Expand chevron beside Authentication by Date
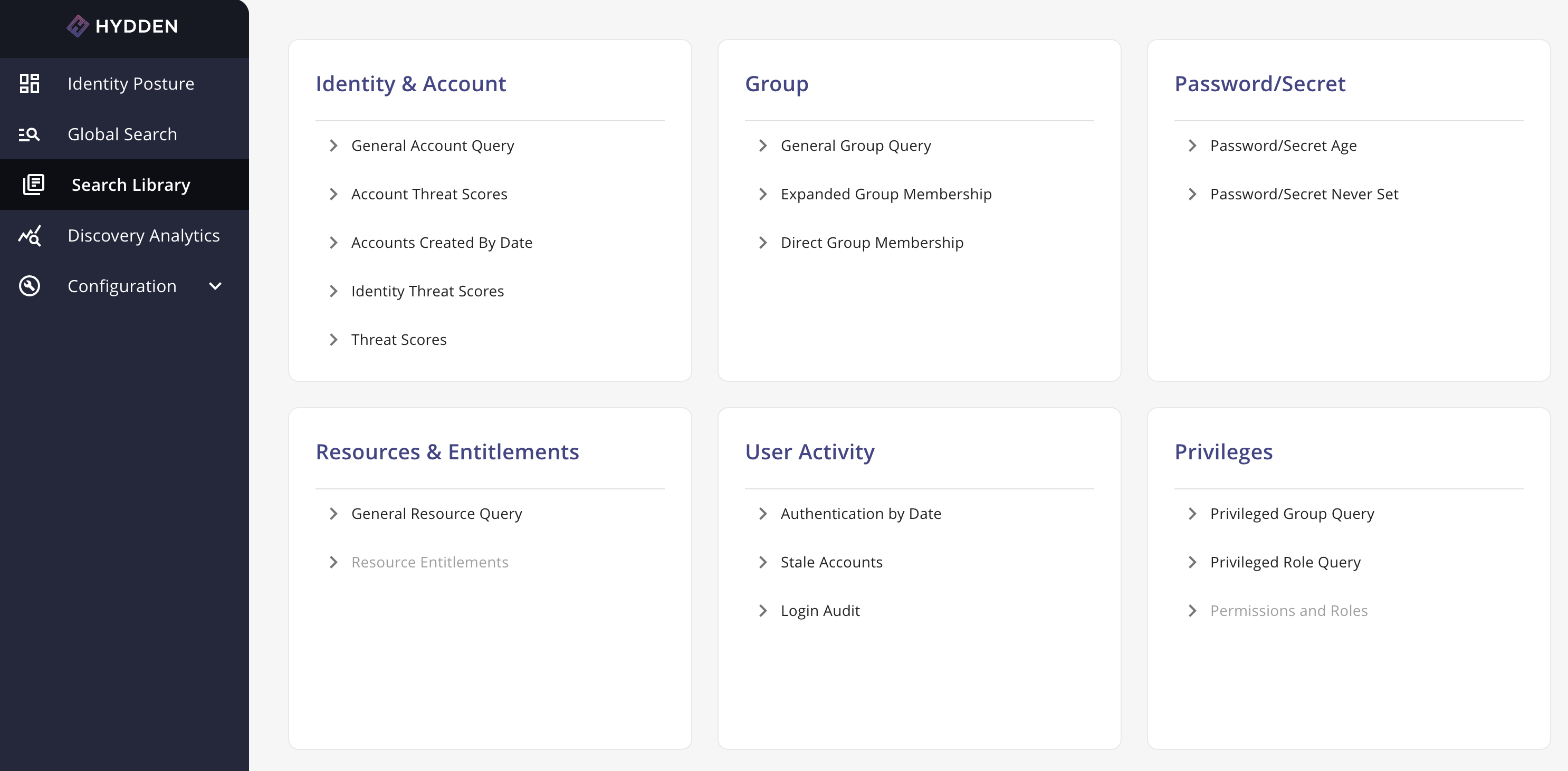1568x771 pixels. click(763, 514)
